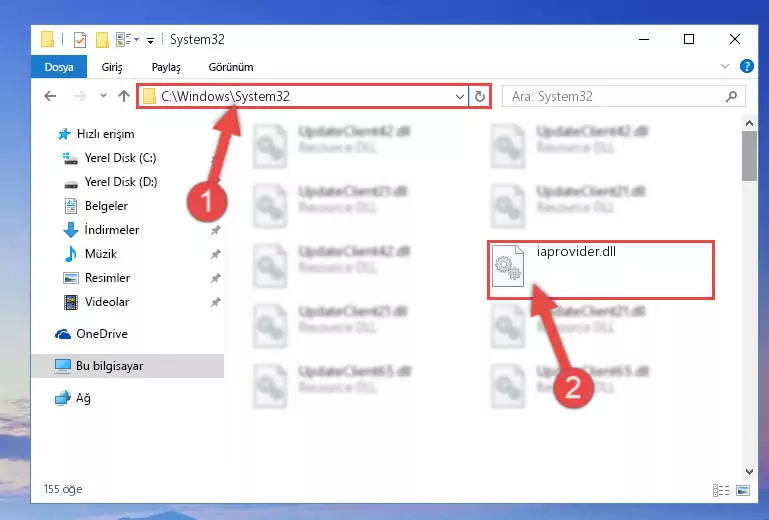
Task: Select the iaprovider.dll file name
Action: [x=576, y=252]
